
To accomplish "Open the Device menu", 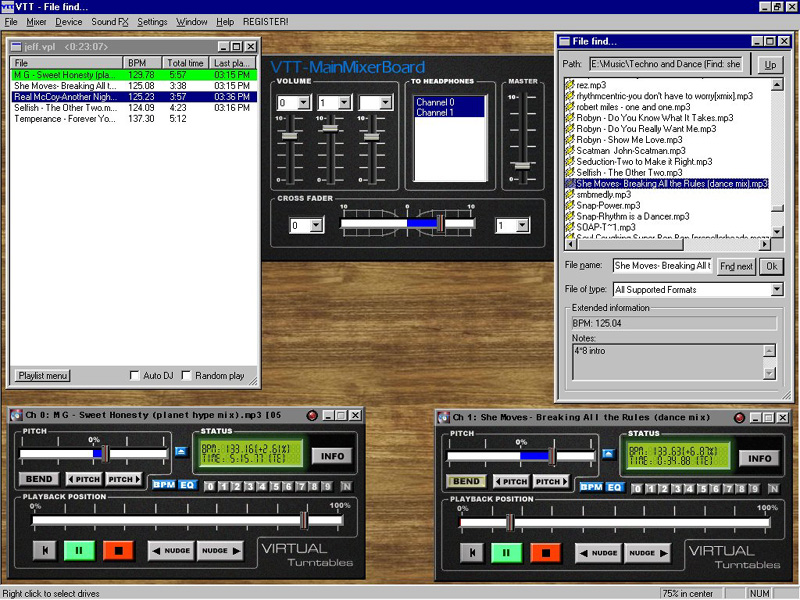I will [x=69, y=22].
